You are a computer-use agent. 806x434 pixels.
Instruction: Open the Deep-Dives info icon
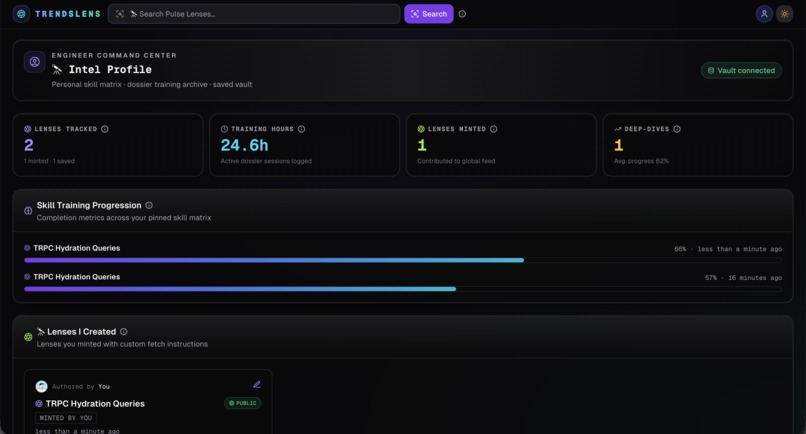coord(677,129)
